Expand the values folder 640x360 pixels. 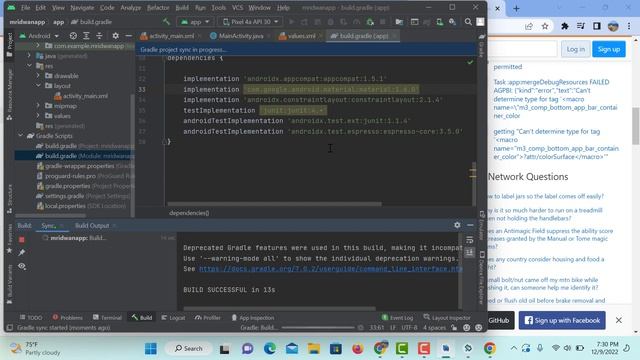point(38,116)
